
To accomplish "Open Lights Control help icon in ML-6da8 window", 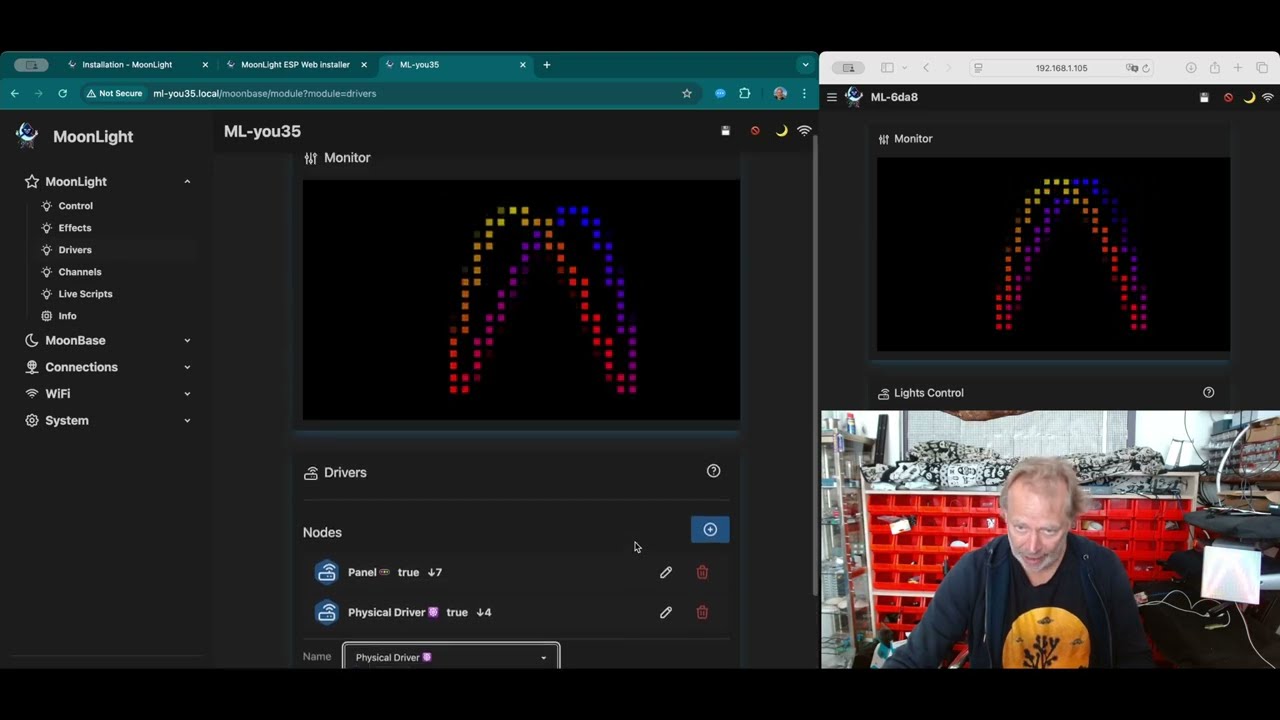I will point(1208,392).
